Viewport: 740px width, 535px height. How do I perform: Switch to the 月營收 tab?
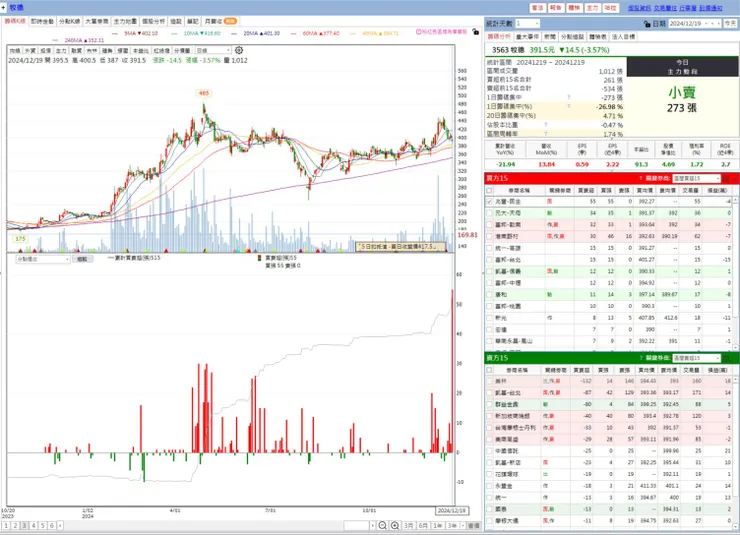tap(220, 22)
